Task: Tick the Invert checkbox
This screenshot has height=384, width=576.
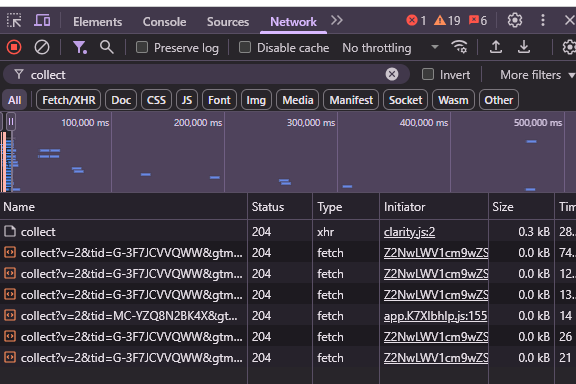Action: click(428, 74)
